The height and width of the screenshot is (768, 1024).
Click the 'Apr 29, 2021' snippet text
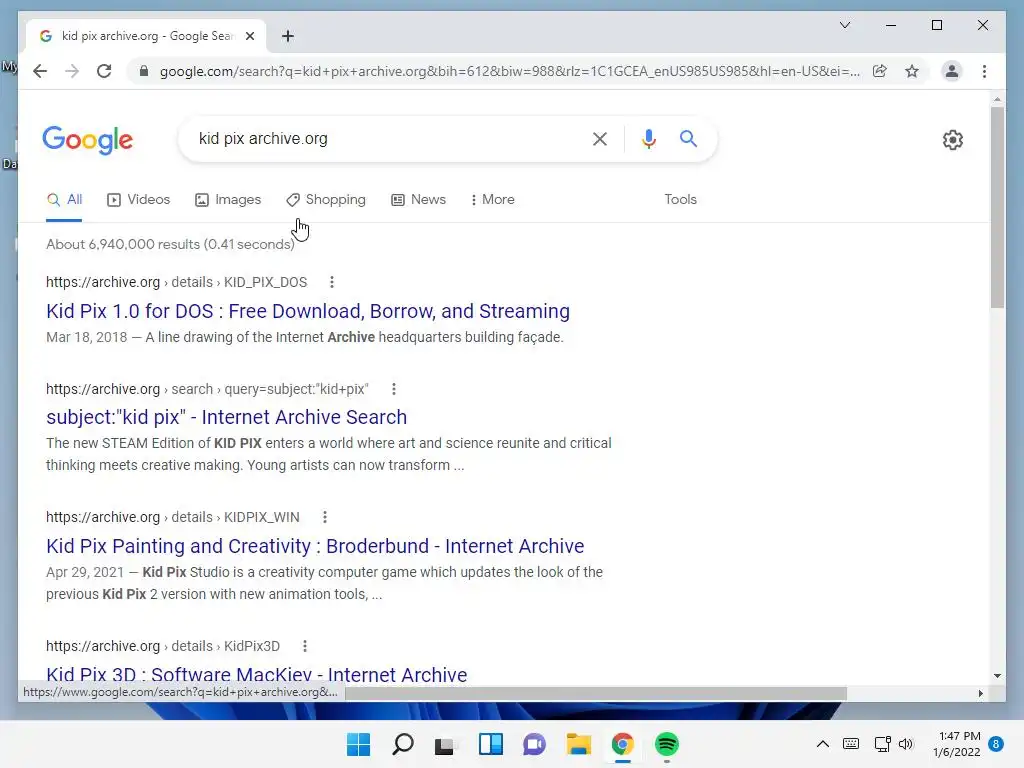coord(85,573)
